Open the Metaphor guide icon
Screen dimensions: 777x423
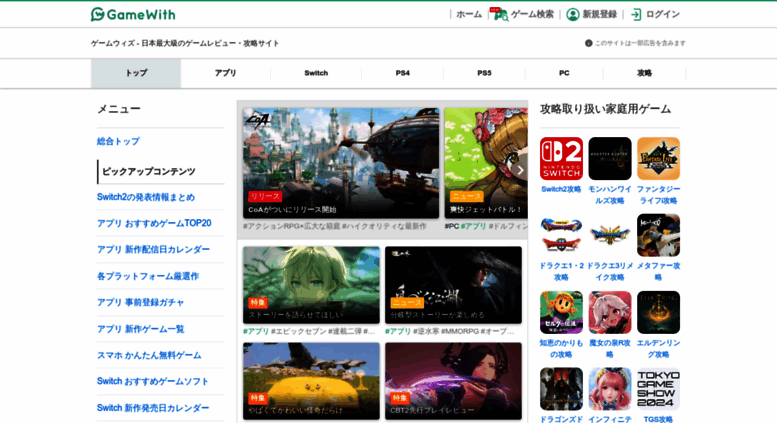[x=658, y=235]
